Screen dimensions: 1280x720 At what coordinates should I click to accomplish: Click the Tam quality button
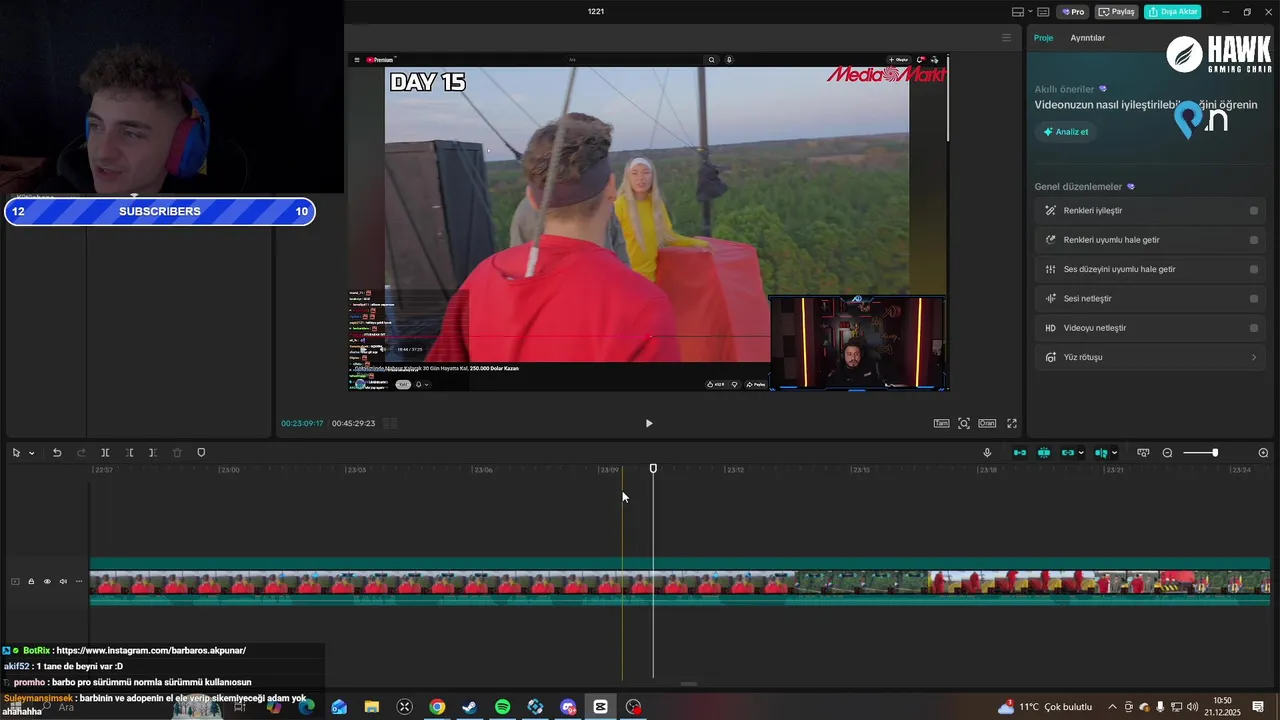(941, 423)
